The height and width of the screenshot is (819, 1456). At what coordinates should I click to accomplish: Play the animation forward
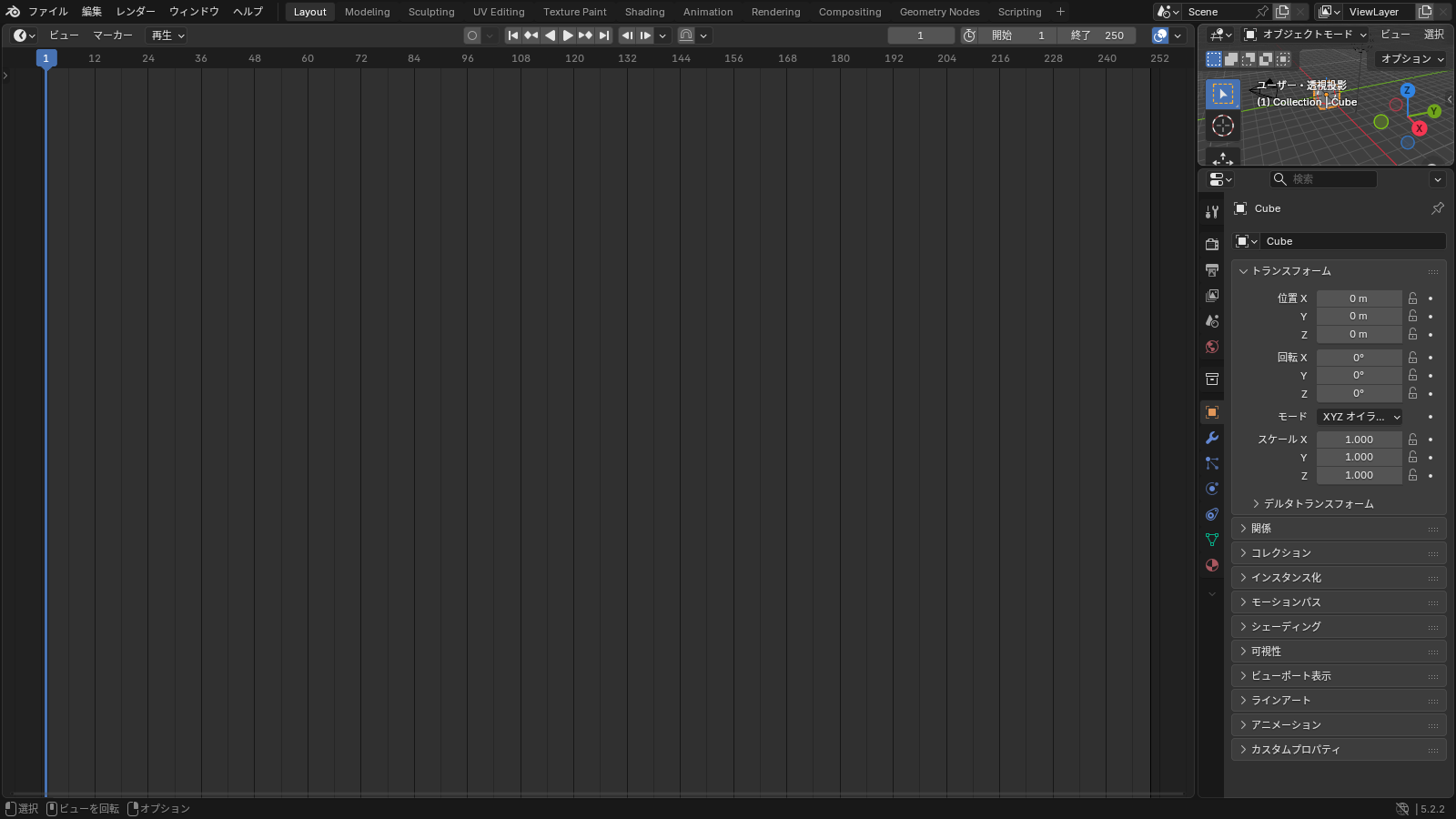(x=568, y=35)
